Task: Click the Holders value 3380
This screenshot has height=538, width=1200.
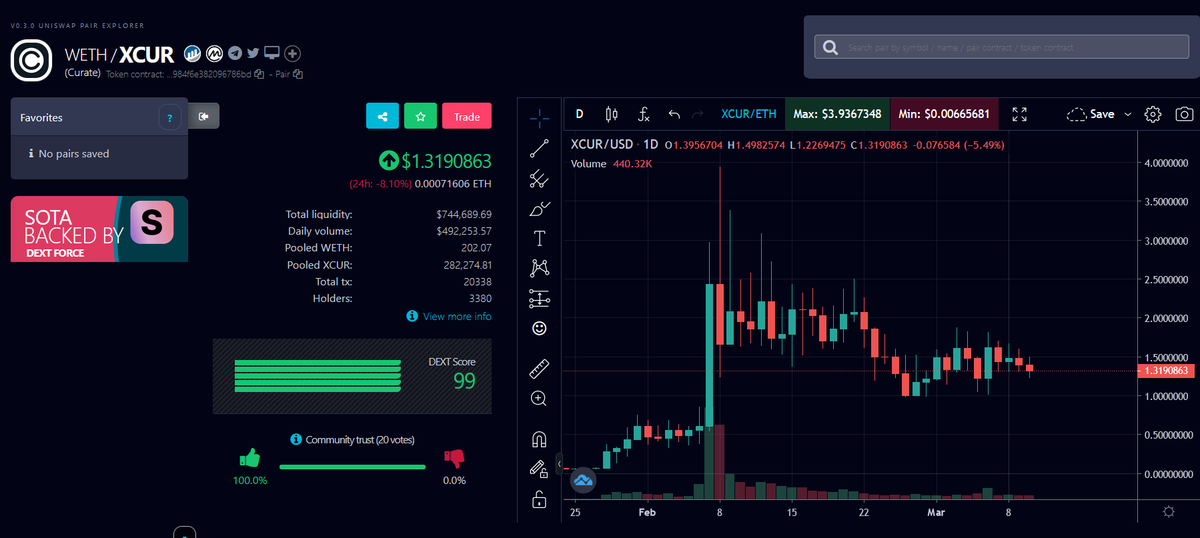Action: (x=481, y=298)
